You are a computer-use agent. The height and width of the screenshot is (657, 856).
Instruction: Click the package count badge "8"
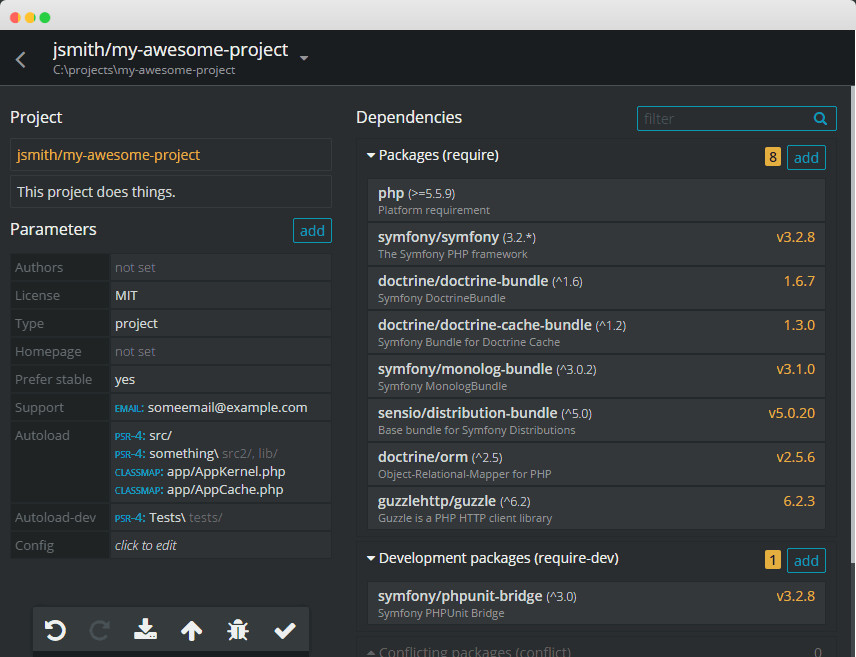(772, 157)
